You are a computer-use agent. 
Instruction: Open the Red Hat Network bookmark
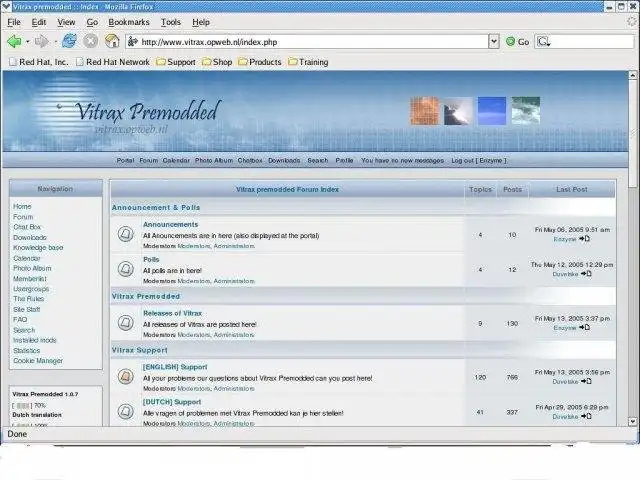pyautogui.click(x=113, y=62)
